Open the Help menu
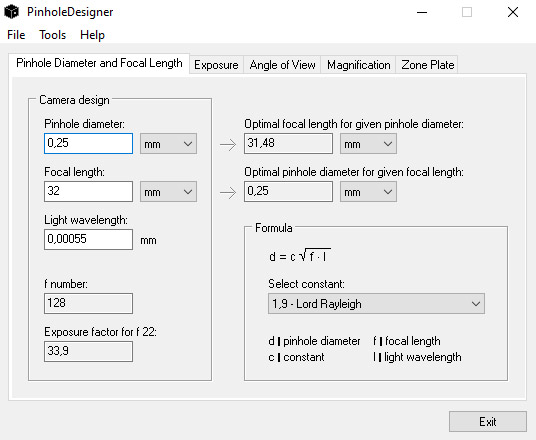 pos(92,35)
